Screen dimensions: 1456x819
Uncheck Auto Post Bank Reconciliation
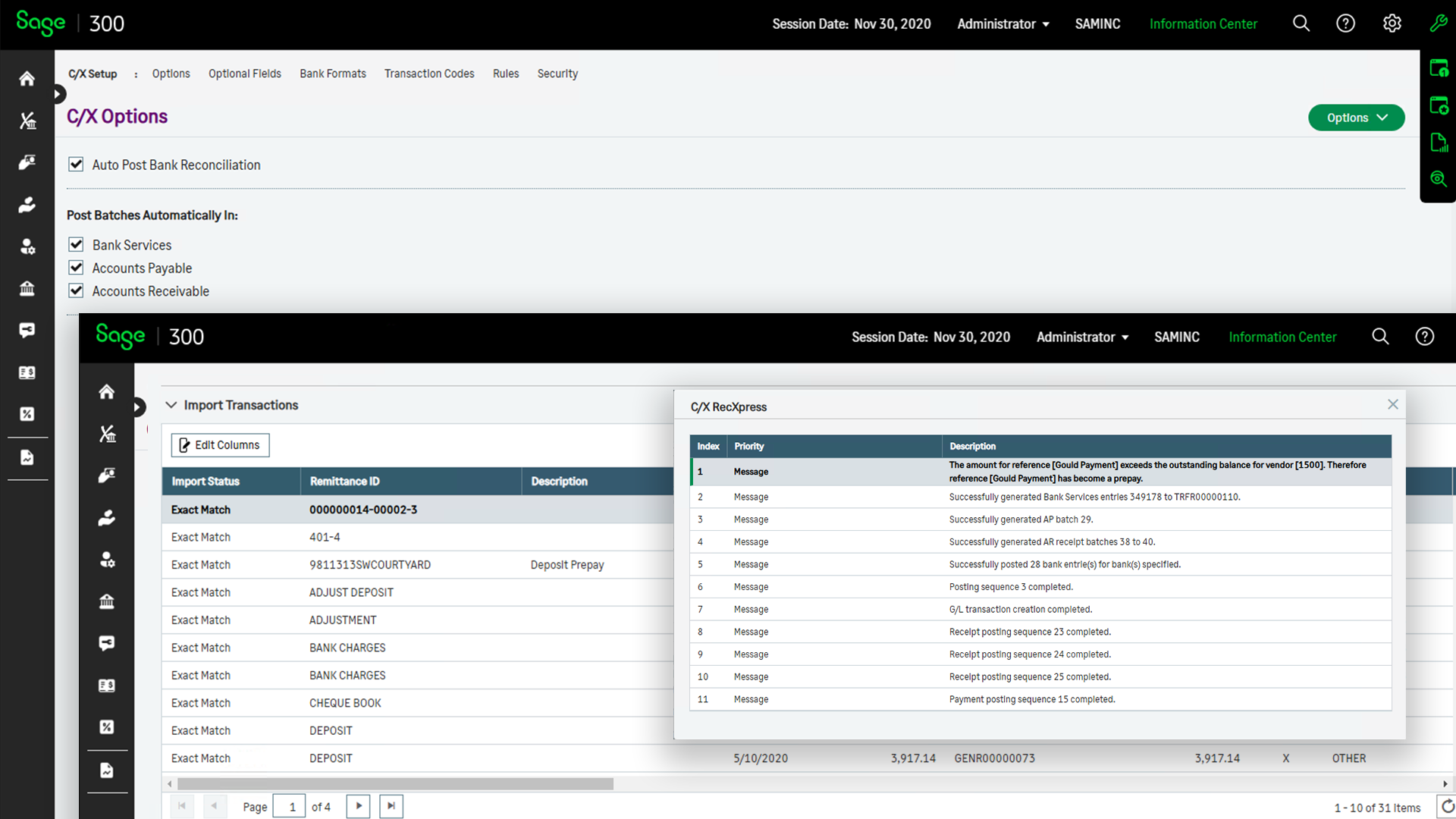pyautogui.click(x=76, y=165)
